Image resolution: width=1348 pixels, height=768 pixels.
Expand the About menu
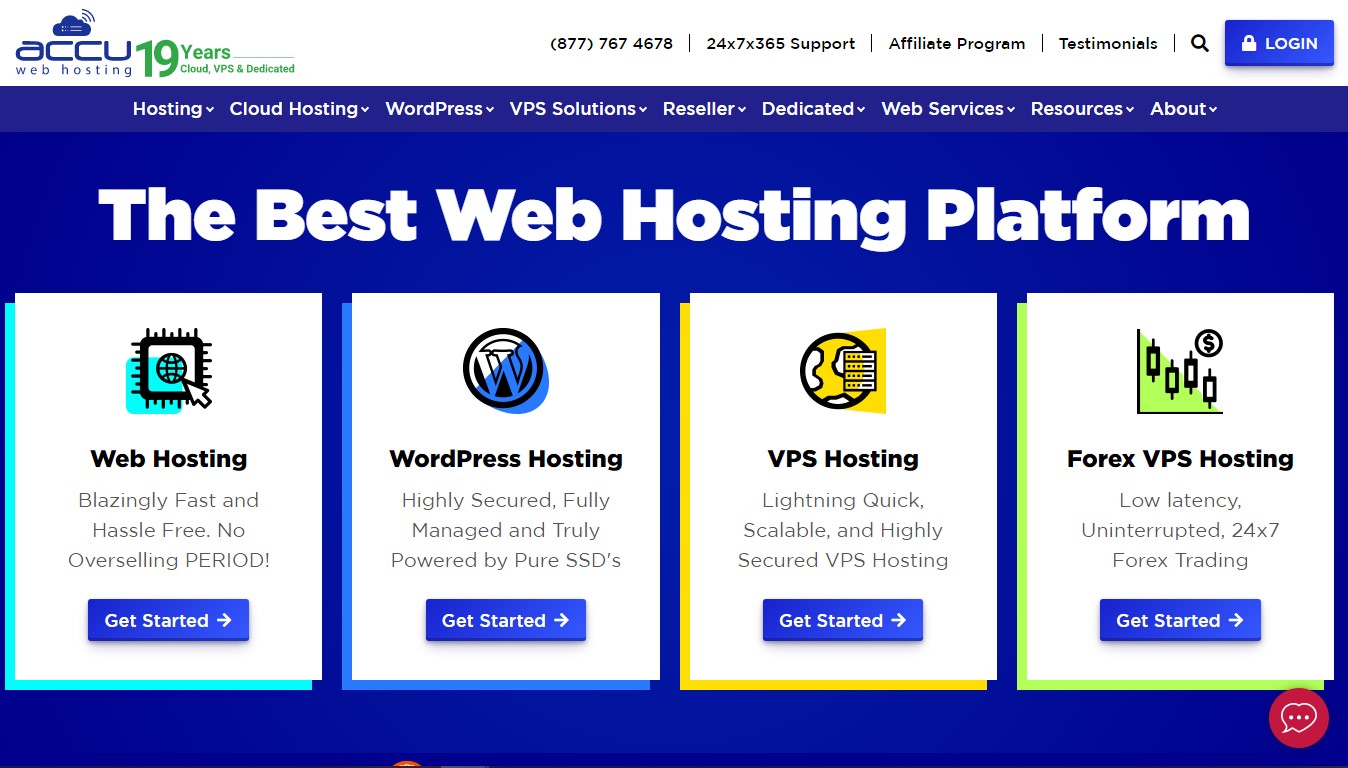[1183, 109]
